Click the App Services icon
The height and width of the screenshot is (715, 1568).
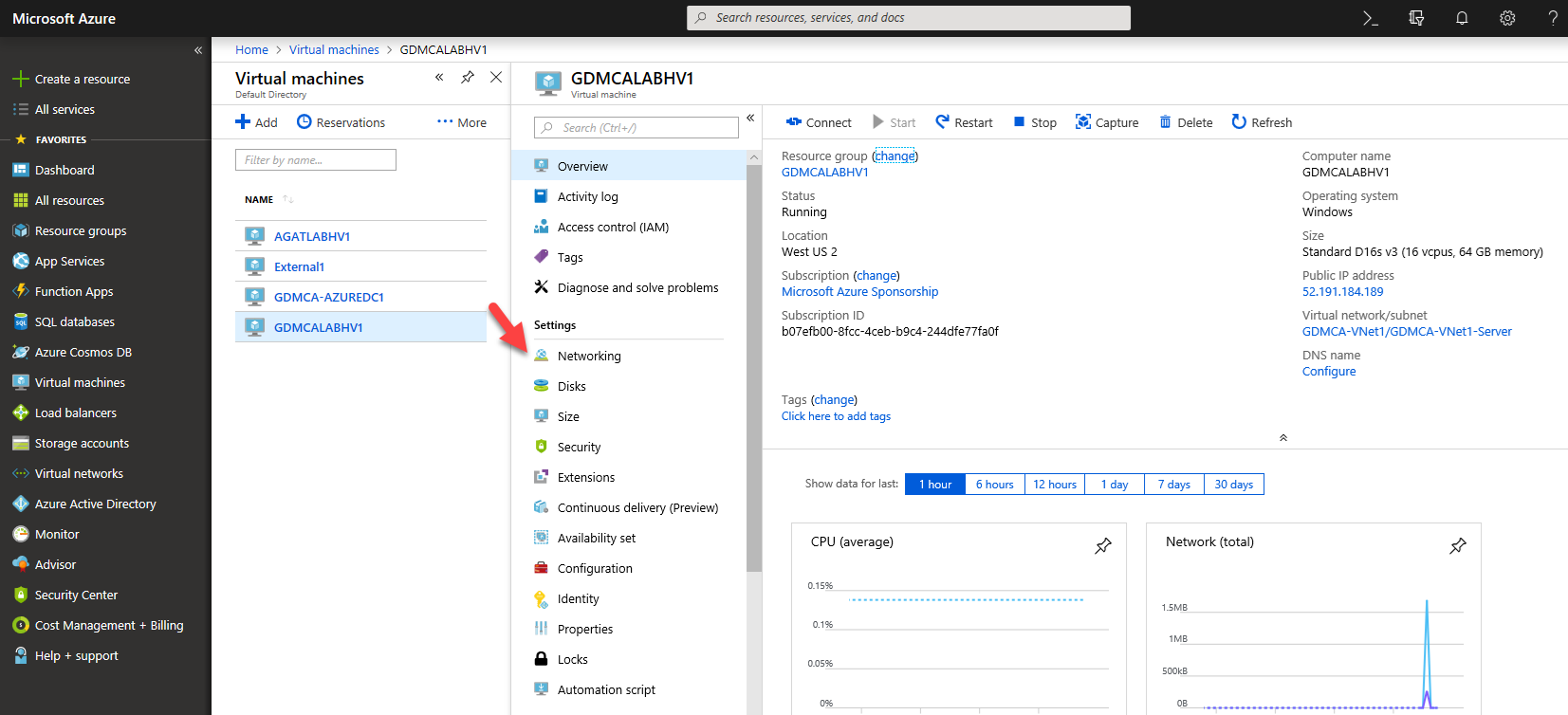tap(21, 261)
